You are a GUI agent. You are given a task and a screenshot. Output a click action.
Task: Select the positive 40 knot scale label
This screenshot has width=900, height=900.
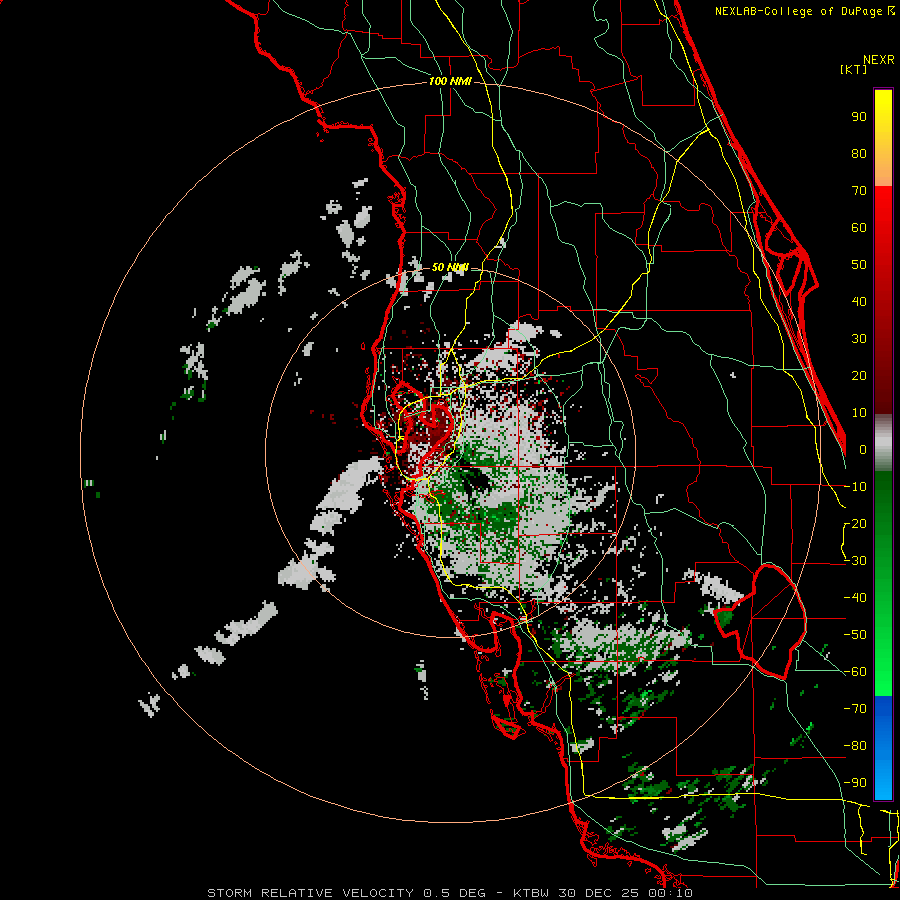(859, 302)
